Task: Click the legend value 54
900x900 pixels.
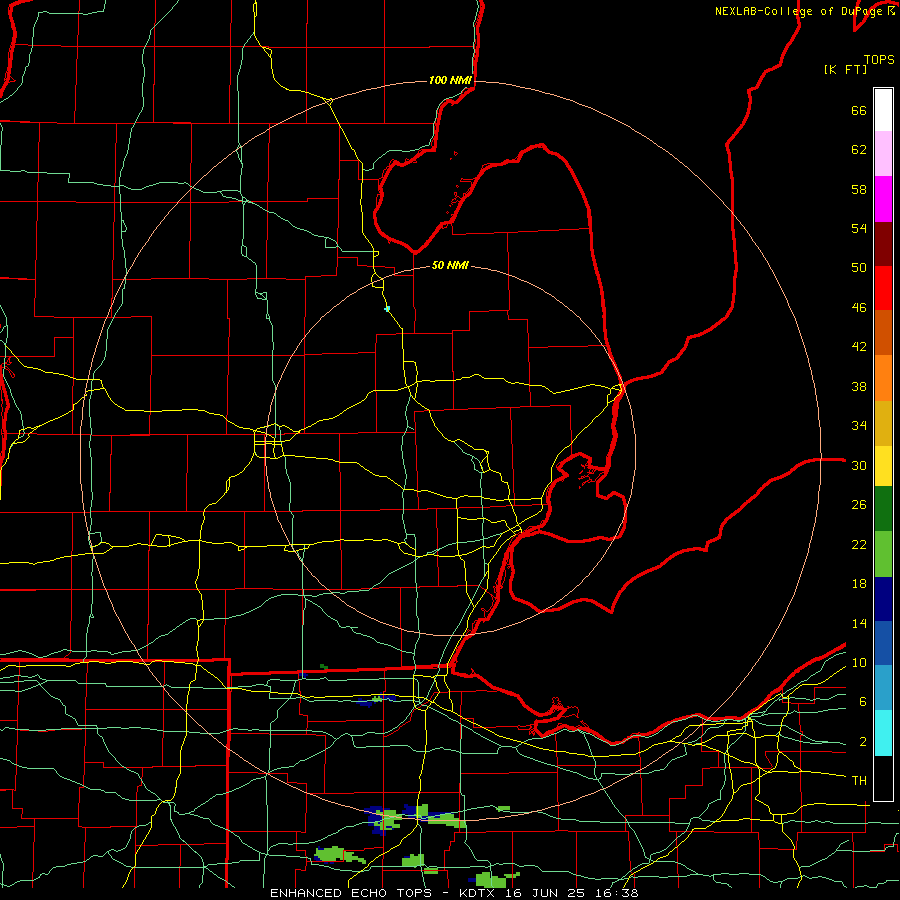Action: coord(859,228)
